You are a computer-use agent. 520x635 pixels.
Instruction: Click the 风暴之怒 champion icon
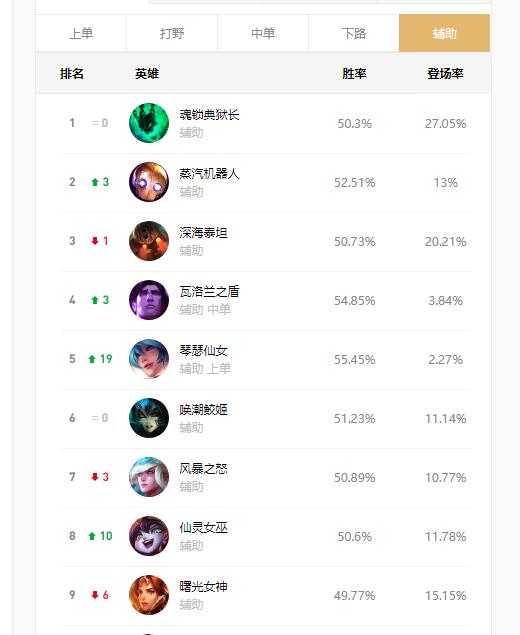[x=149, y=477]
